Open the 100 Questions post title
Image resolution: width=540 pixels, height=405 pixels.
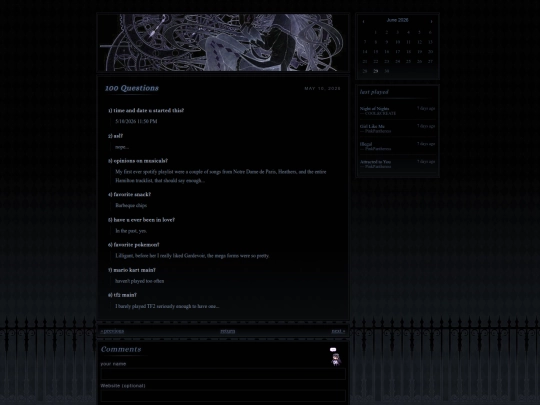(132, 88)
